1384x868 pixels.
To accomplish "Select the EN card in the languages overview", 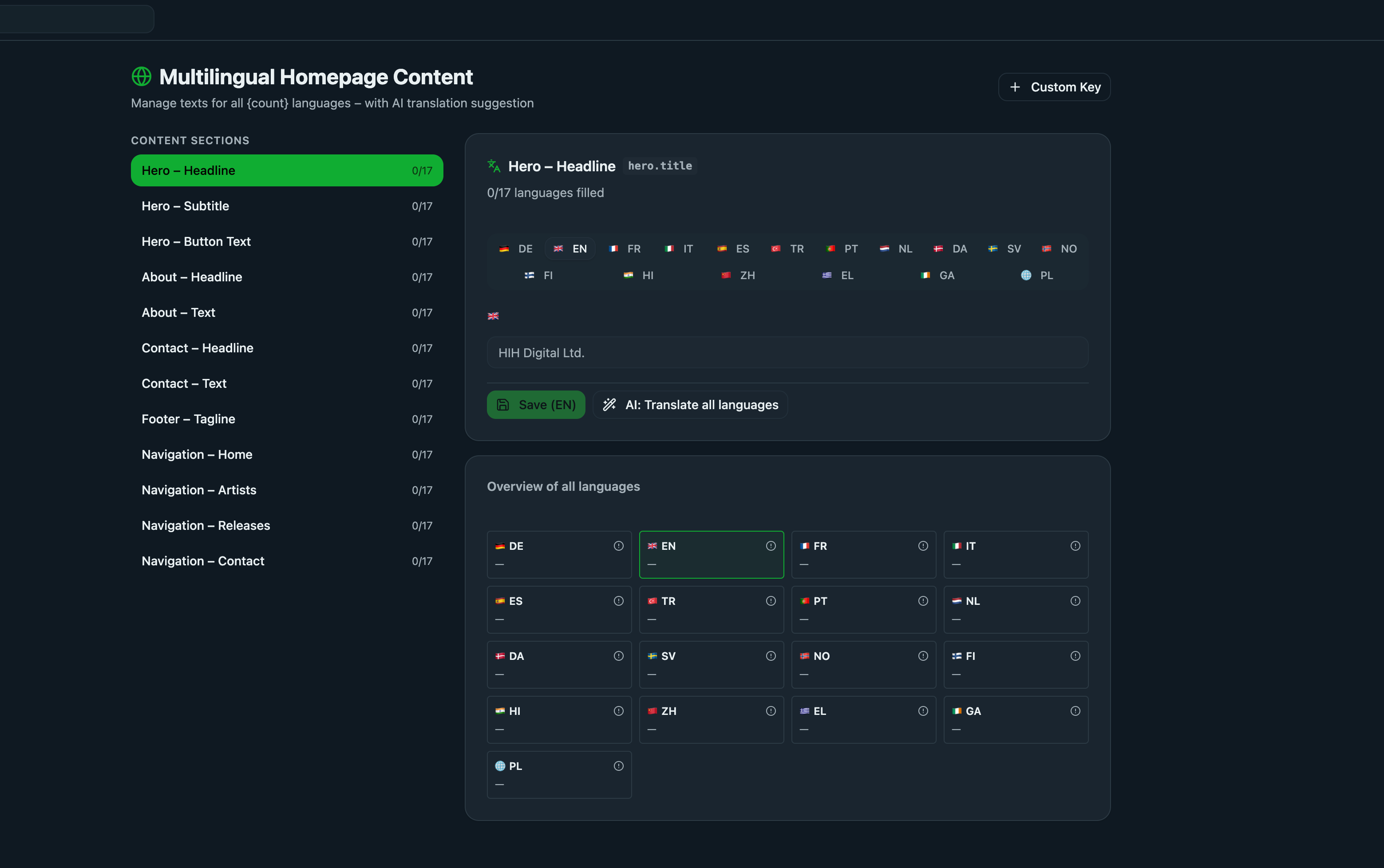I will (x=711, y=555).
